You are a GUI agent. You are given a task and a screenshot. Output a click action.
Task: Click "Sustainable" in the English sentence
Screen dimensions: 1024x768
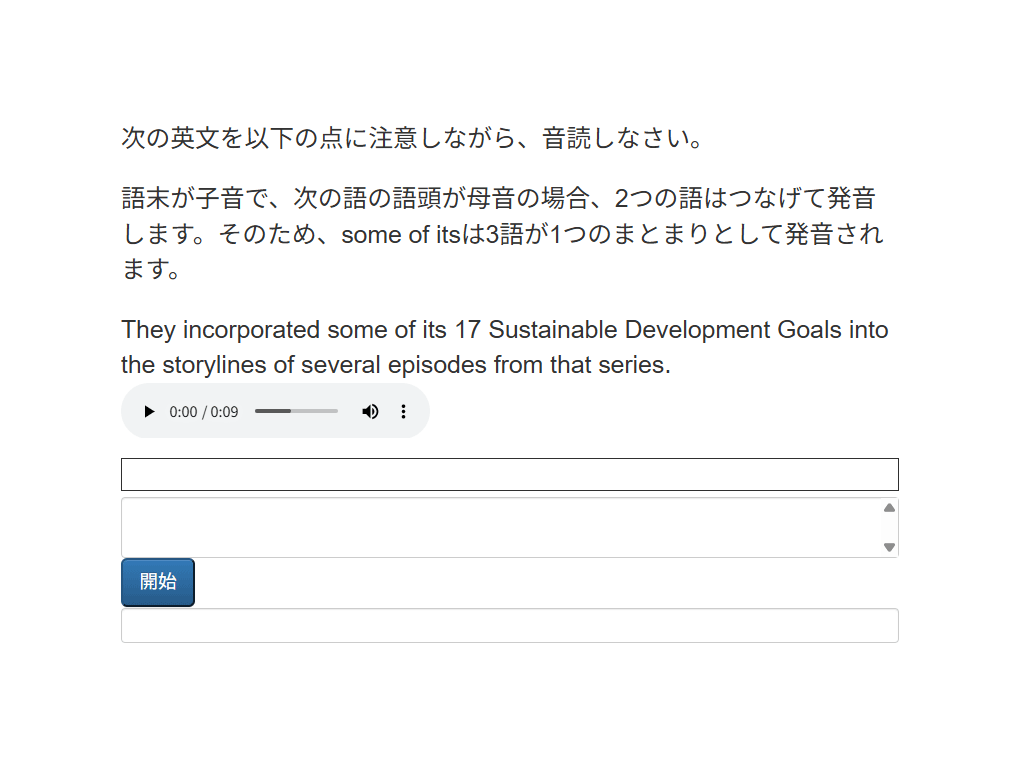553,330
